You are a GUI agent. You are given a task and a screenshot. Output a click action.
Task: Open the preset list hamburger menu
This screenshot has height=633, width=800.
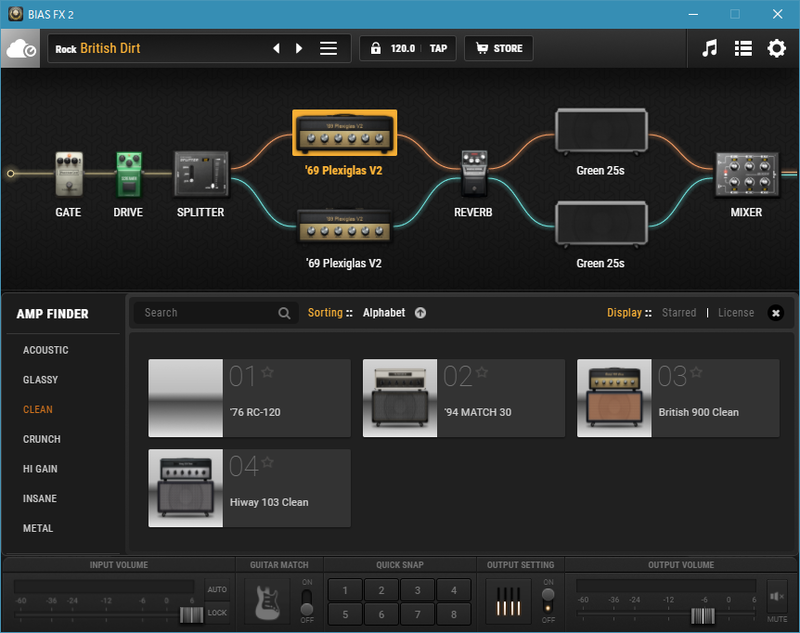(x=329, y=48)
